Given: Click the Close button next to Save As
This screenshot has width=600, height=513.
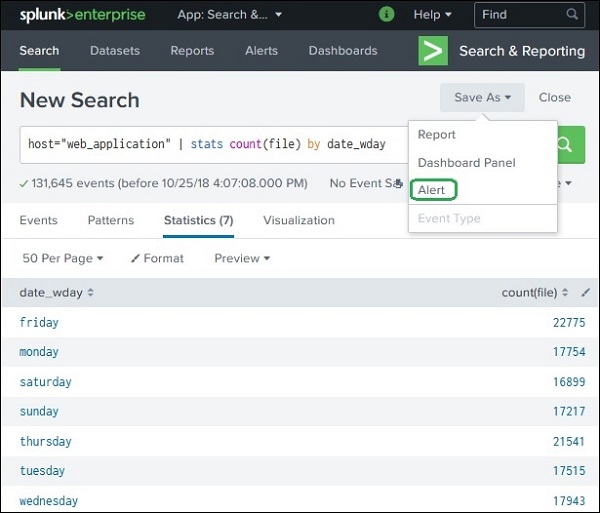Looking at the screenshot, I should (554, 97).
